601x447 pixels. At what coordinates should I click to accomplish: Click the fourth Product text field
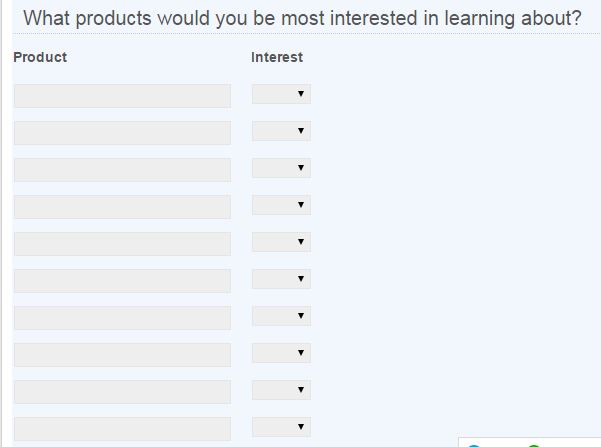(122, 207)
